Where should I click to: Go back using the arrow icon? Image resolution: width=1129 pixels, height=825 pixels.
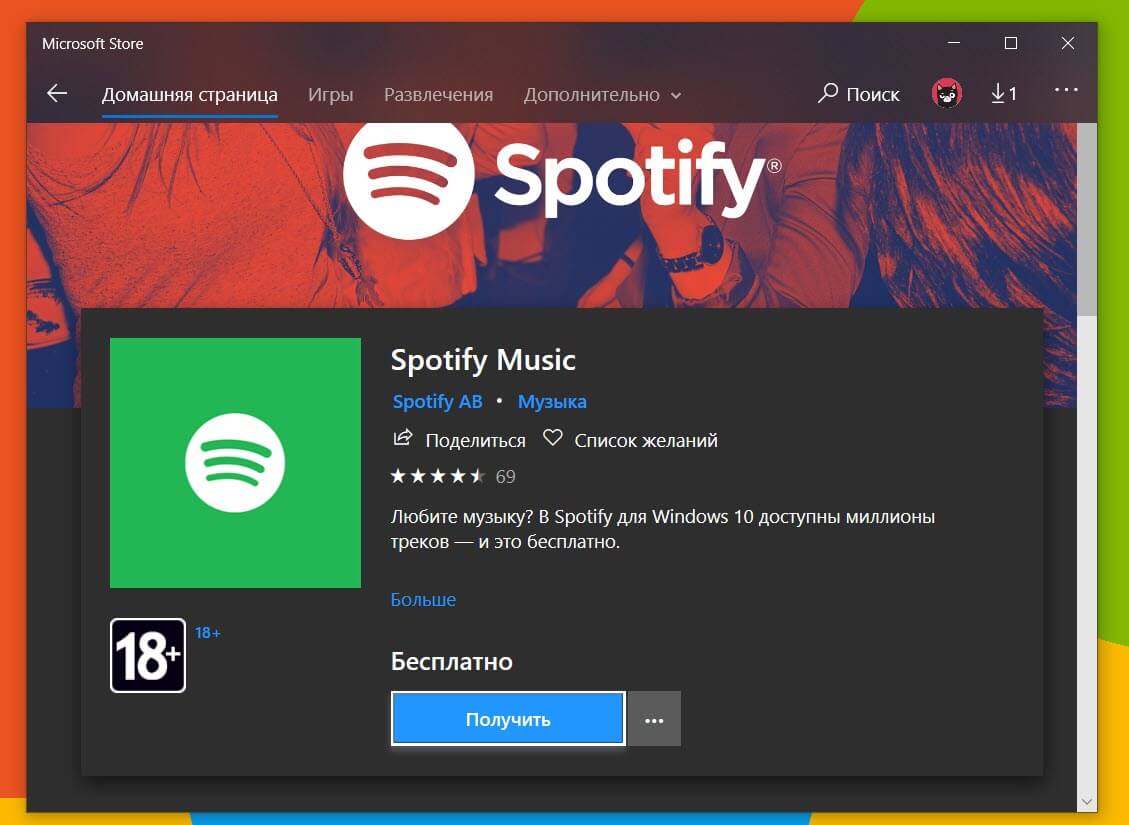click(57, 94)
